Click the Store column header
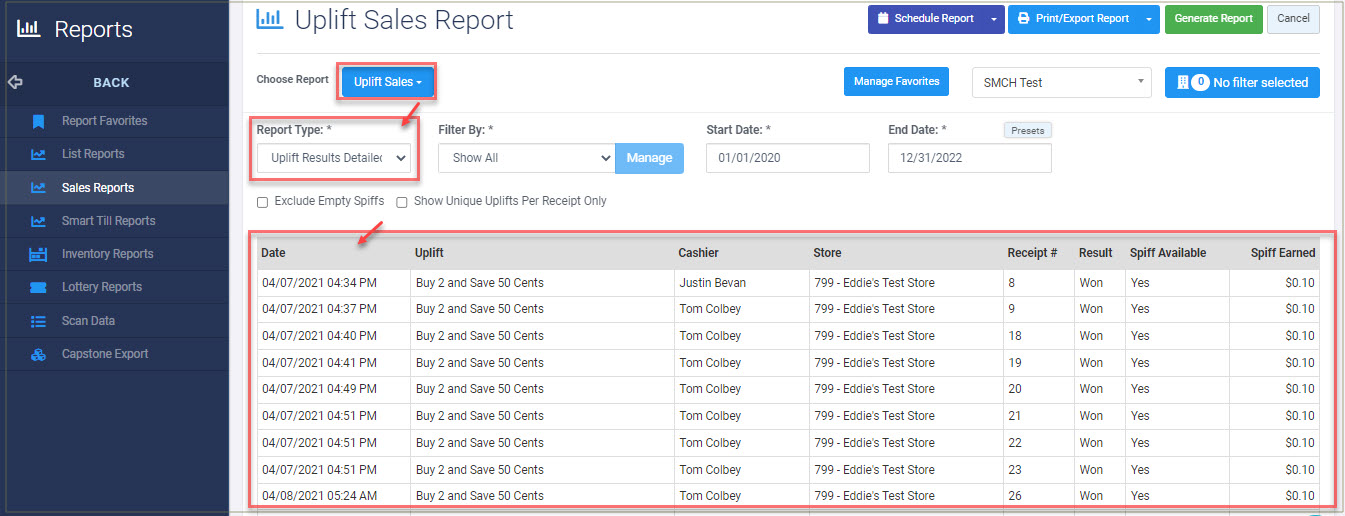The height and width of the screenshot is (516, 1345). (x=906, y=253)
